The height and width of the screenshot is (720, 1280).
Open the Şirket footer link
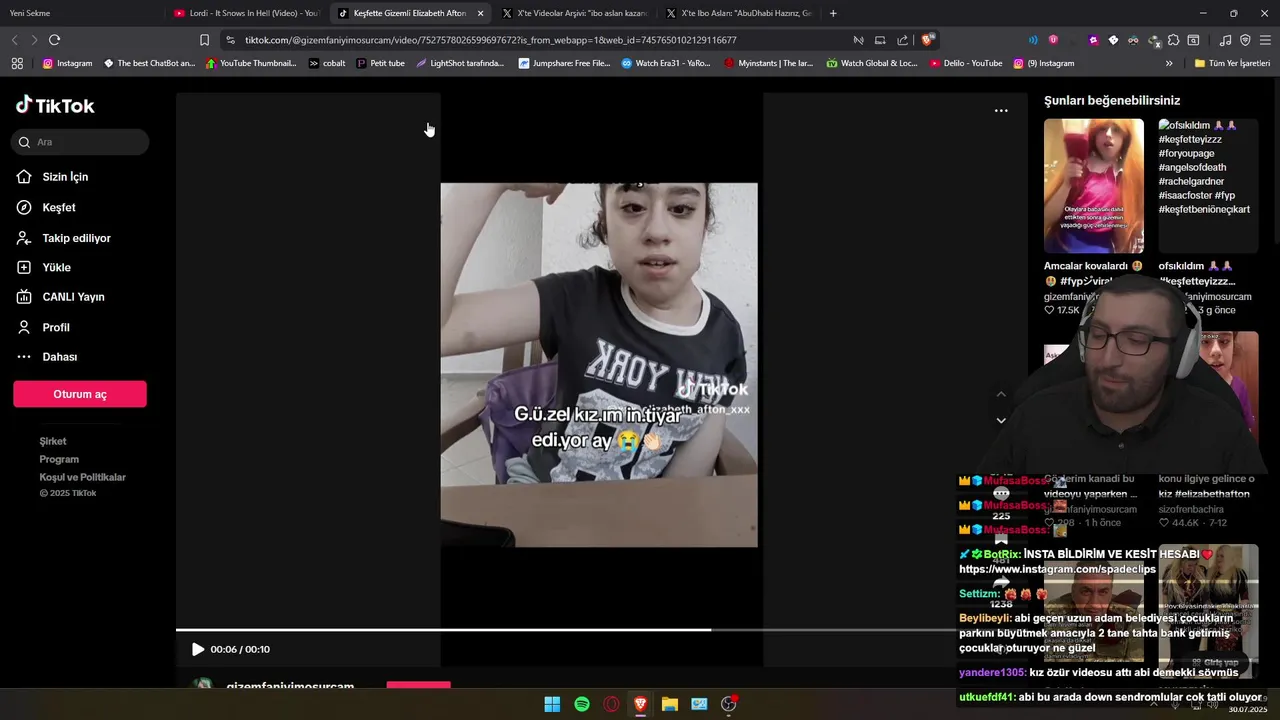[53, 441]
